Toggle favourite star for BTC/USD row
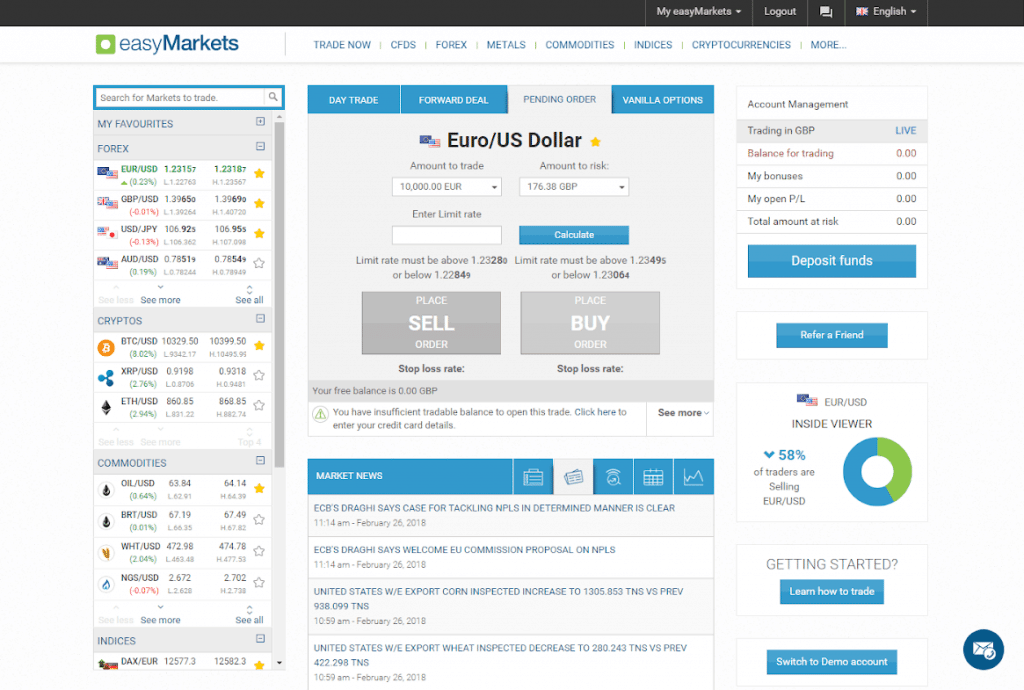Image resolution: width=1024 pixels, height=690 pixels. [259, 346]
